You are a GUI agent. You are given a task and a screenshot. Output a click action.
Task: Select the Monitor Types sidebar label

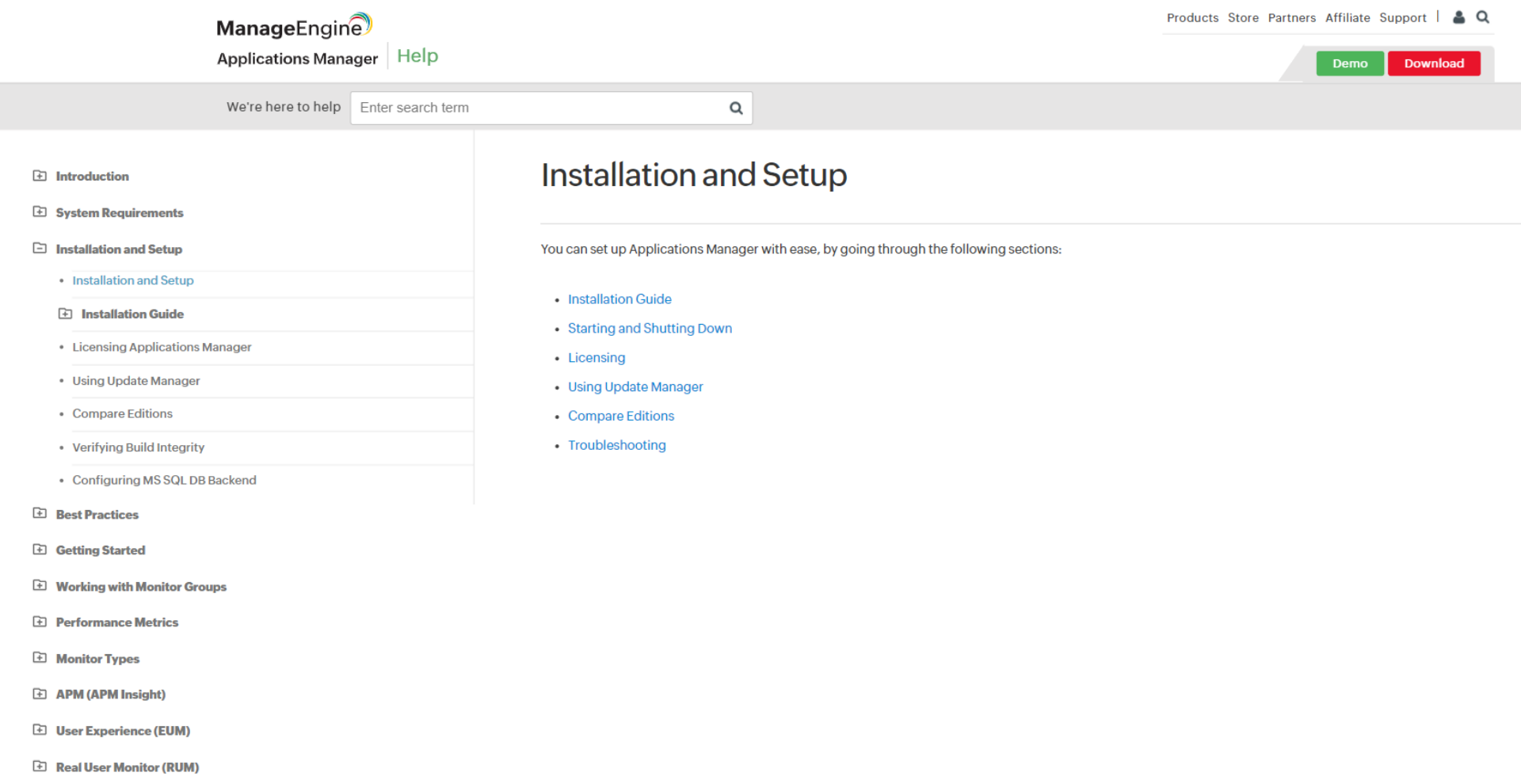[97, 659]
